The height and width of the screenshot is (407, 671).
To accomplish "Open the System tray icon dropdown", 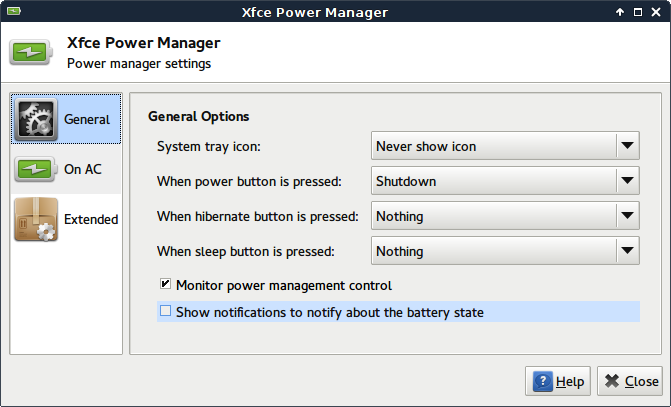I will point(505,146).
